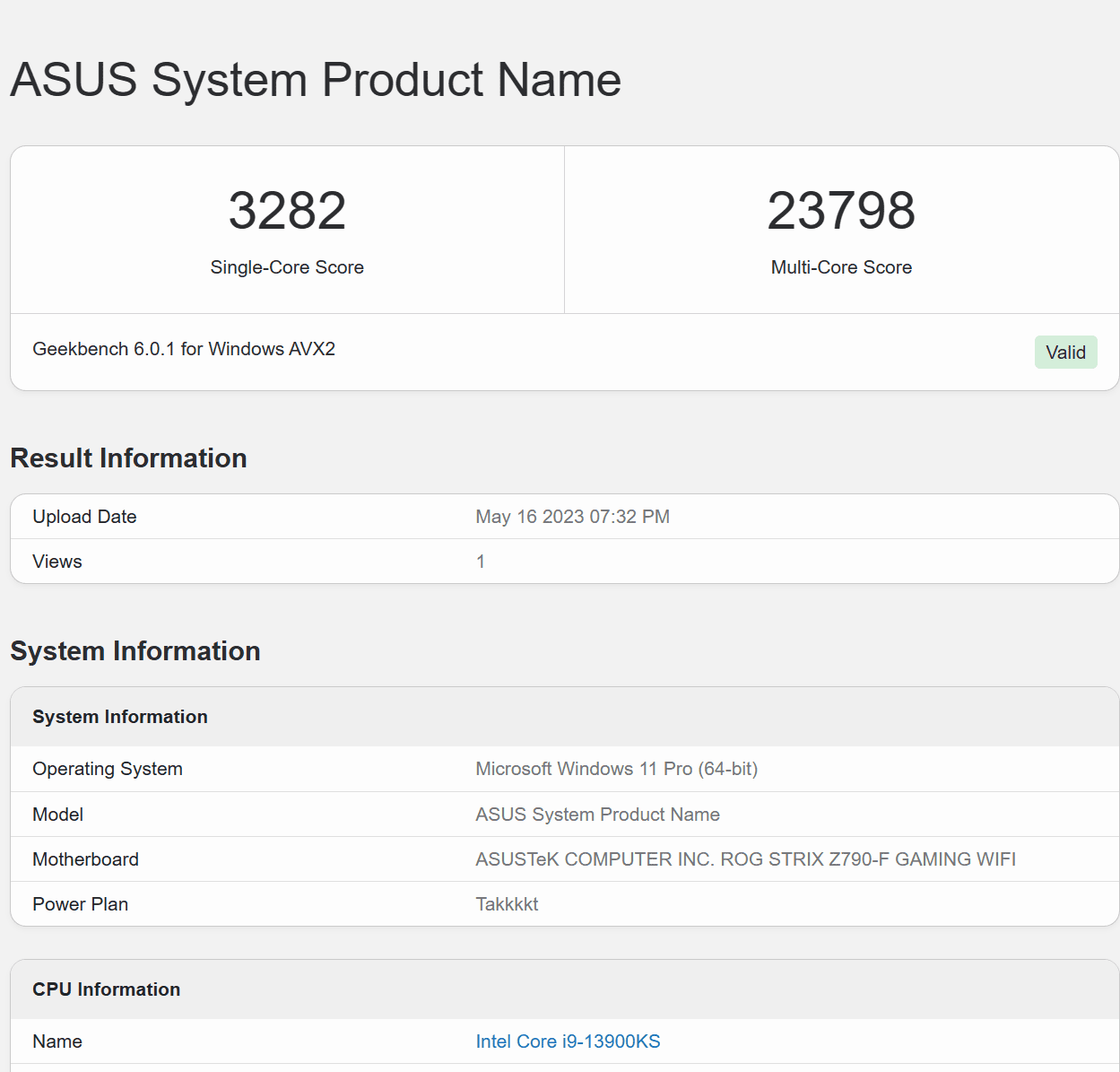Viewport: 1120px width, 1072px height.
Task: Select the May 16 2023 07:32 PM value
Action: [572, 517]
